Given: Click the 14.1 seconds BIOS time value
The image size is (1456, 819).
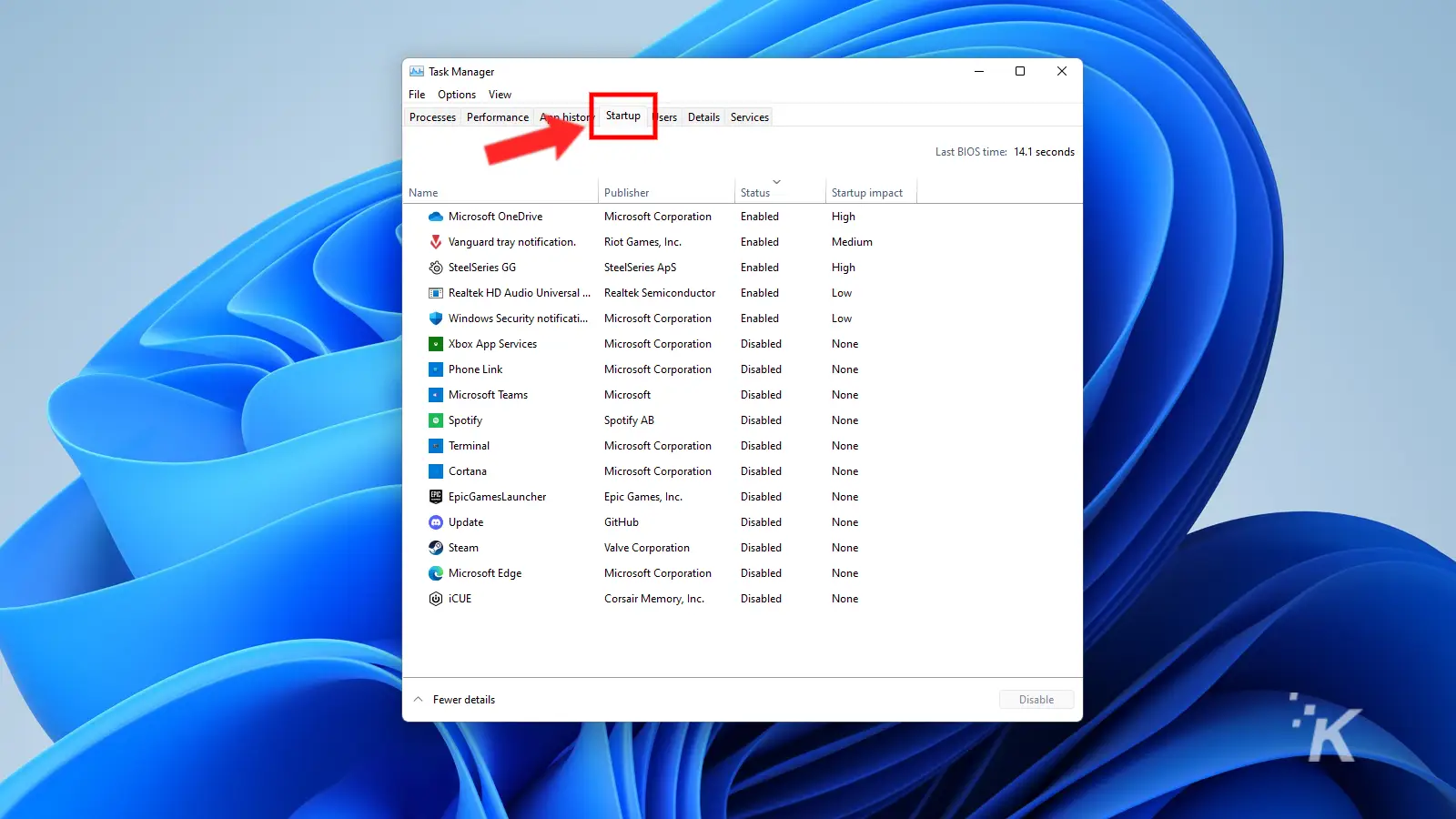Looking at the screenshot, I should 1044,152.
